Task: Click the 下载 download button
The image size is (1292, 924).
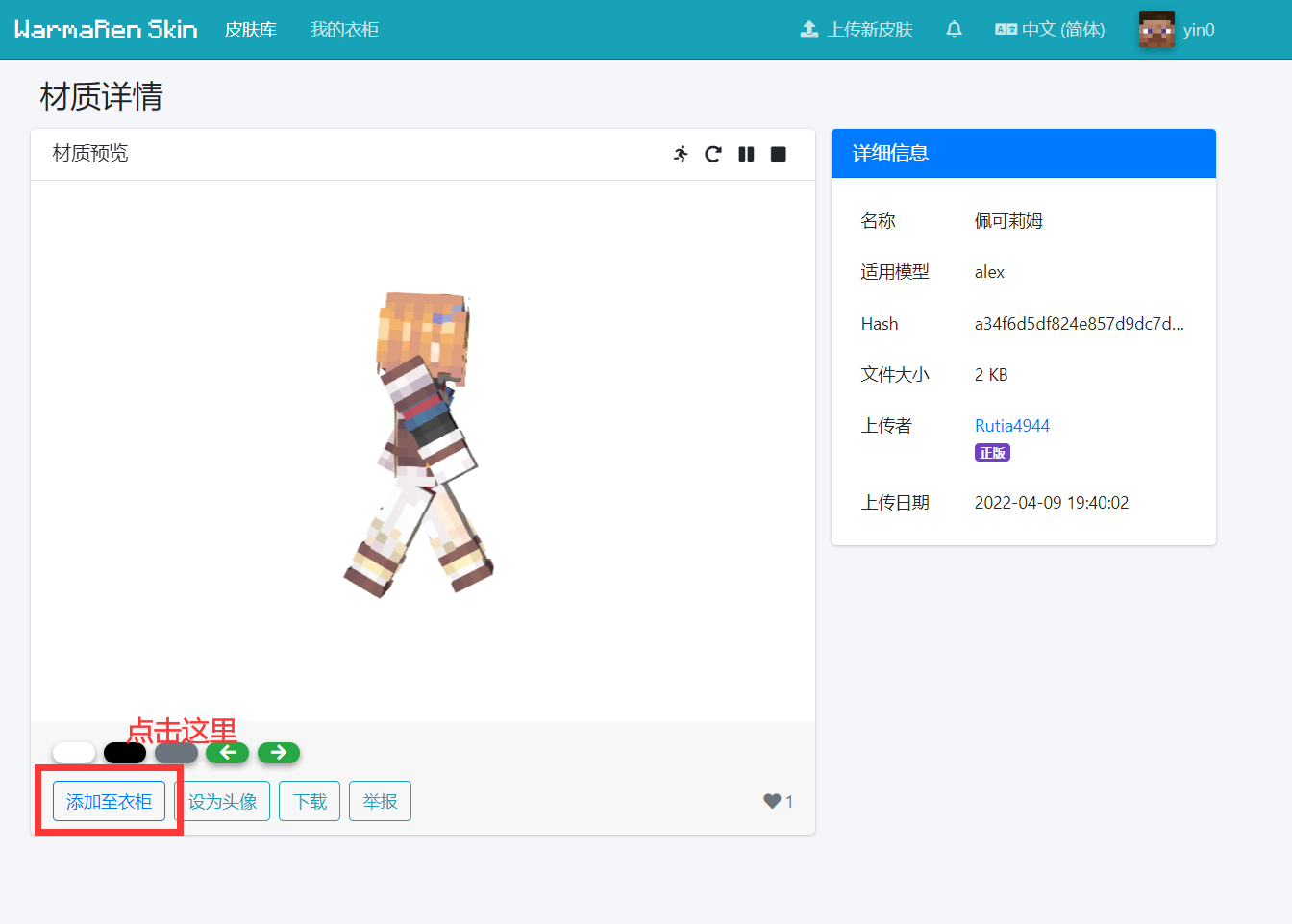Action: [310, 801]
